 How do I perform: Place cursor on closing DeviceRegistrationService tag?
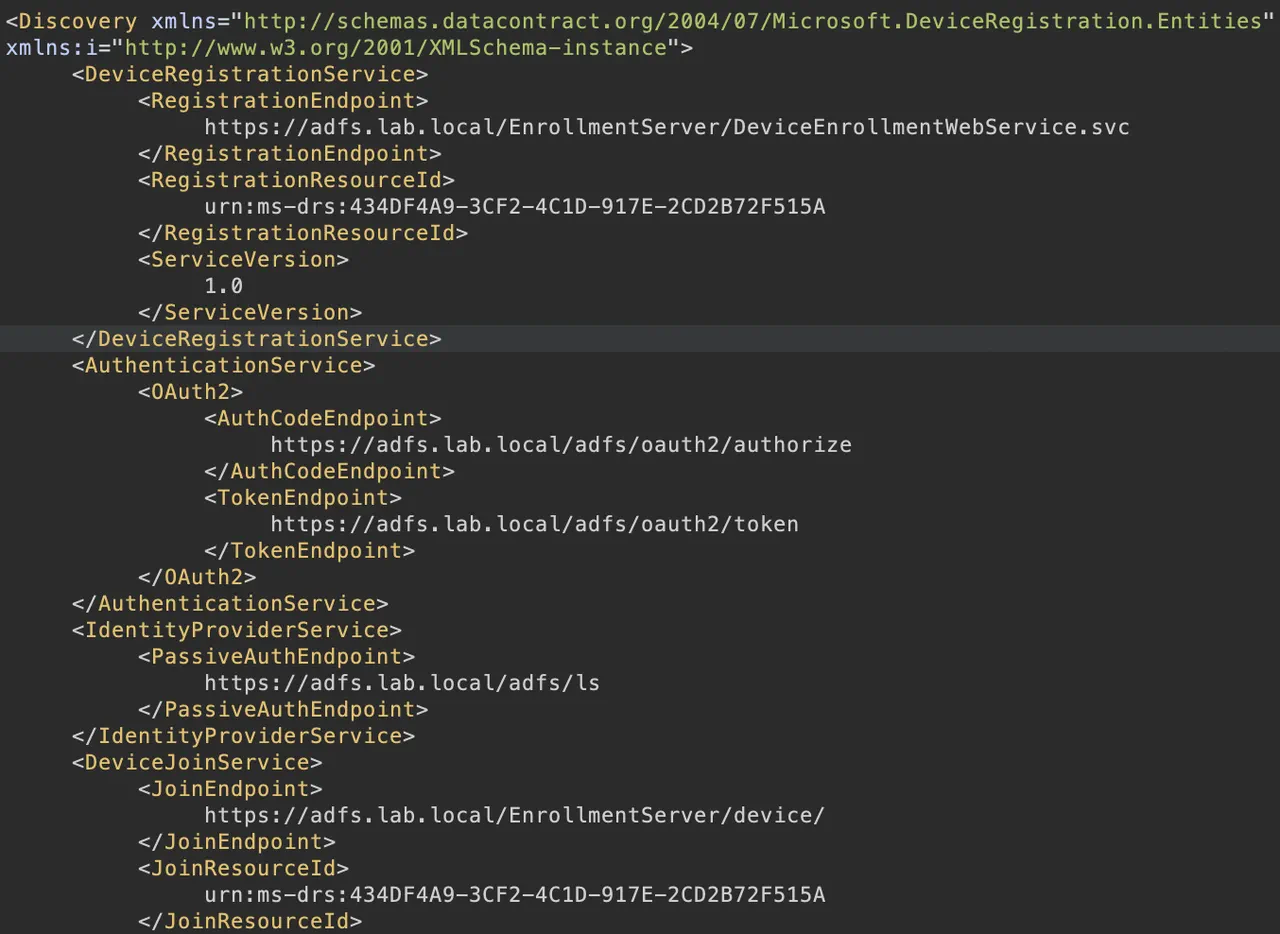(x=256, y=338)
